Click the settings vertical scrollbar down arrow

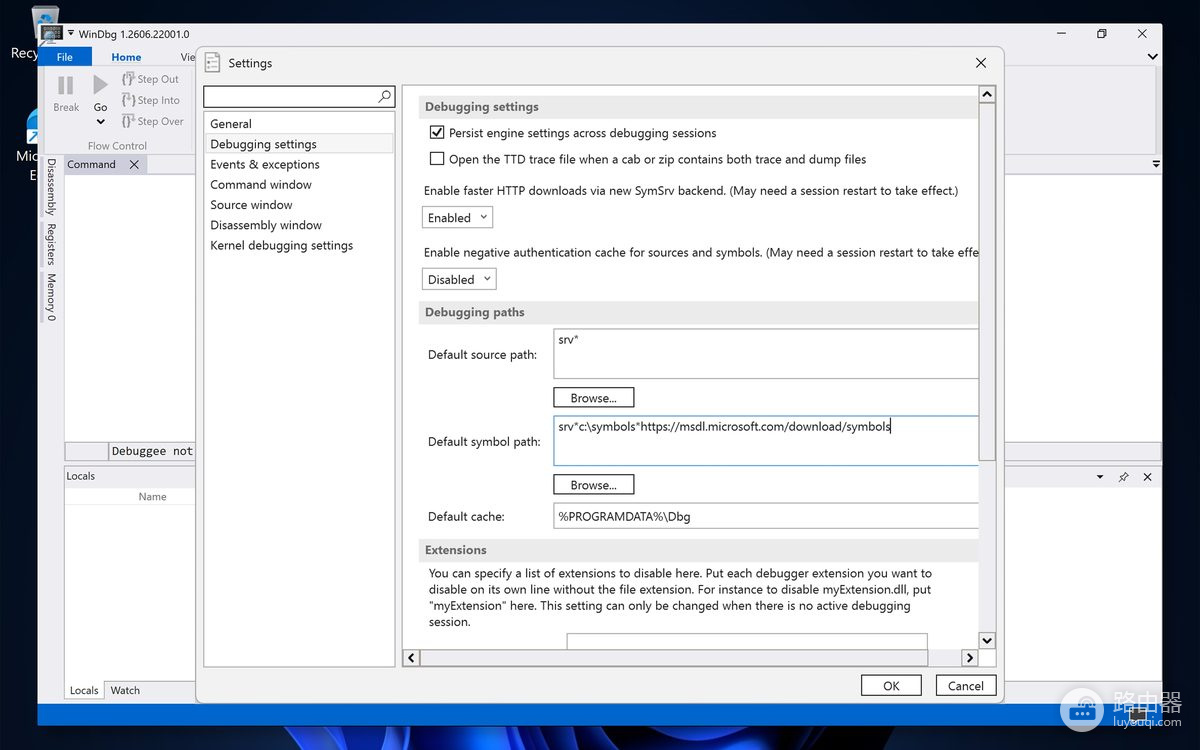(x=987, y=640)
